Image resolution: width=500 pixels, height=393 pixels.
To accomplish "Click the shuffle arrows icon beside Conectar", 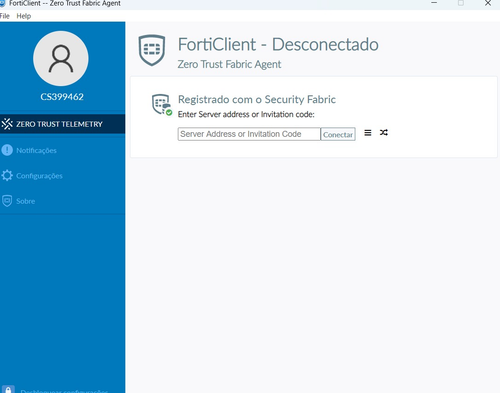I will (x=384, y=133).
